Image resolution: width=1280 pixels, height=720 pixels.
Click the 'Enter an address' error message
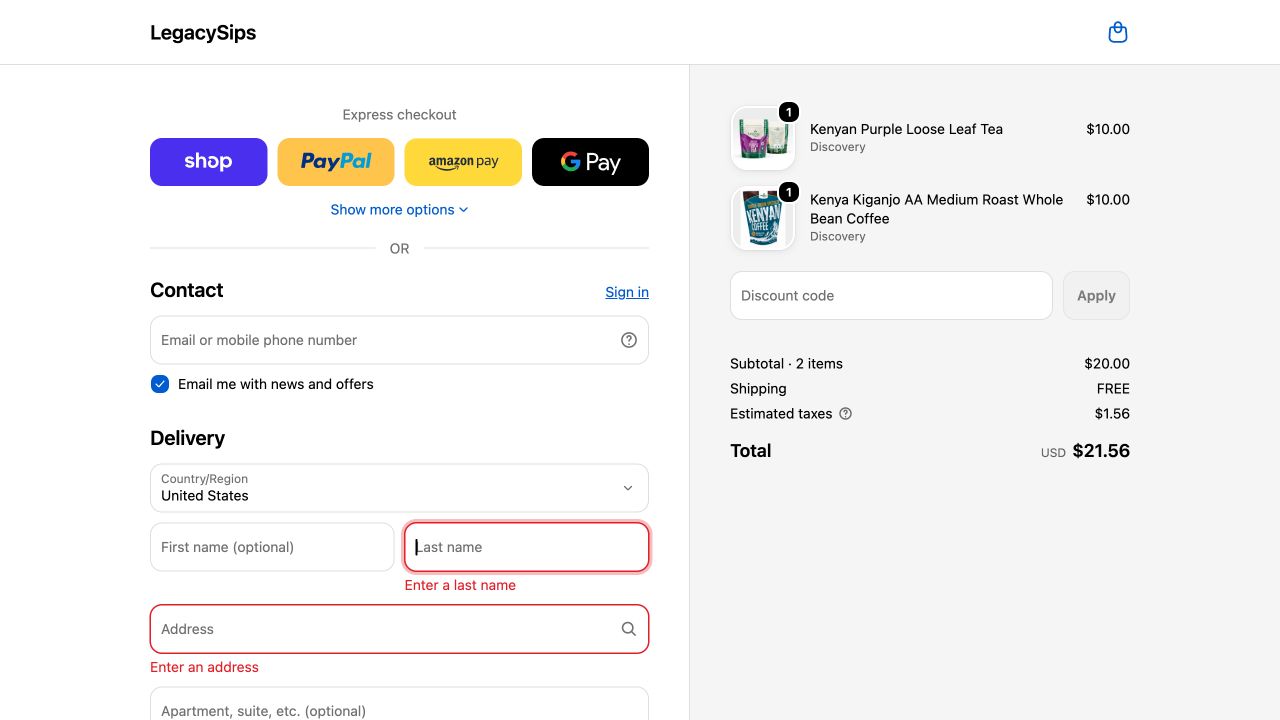pyautogui.click(x=204, y=667)
